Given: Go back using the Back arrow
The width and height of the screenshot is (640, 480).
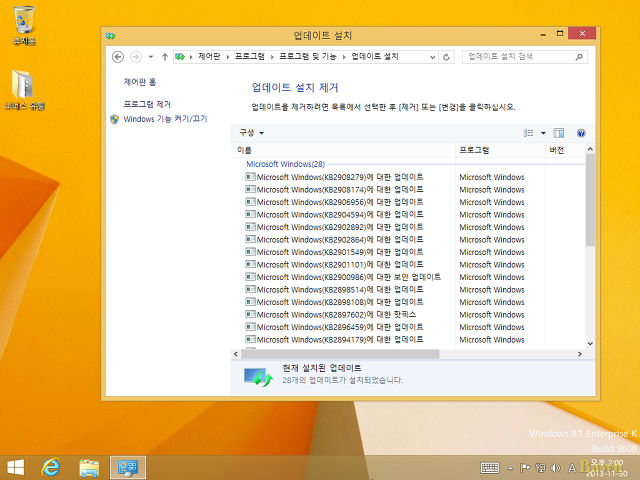Looking at the screenshot, I should (118, 57).
